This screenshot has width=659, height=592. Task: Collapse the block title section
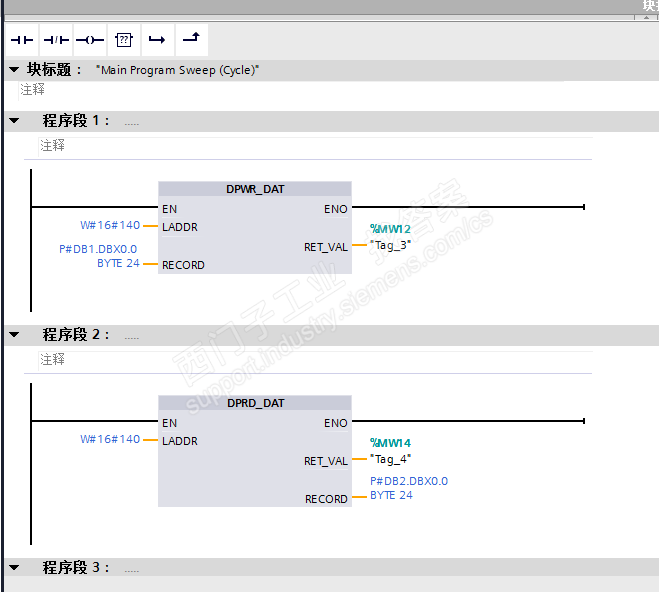14,69
